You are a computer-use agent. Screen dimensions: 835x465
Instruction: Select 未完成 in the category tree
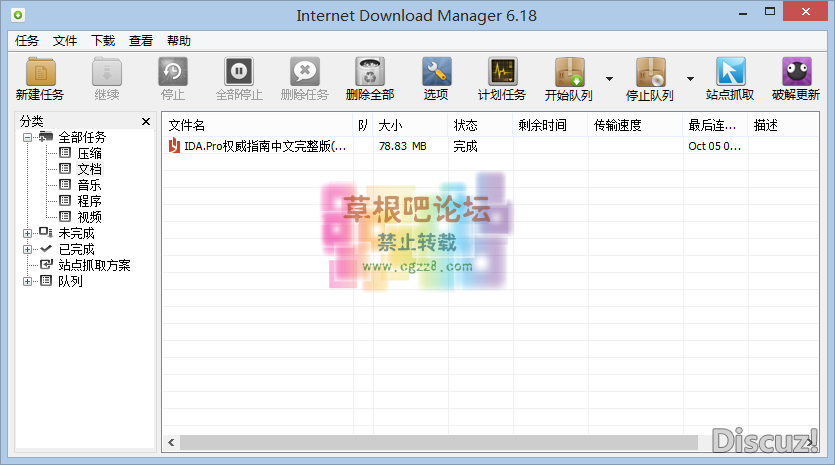[76, 233]
